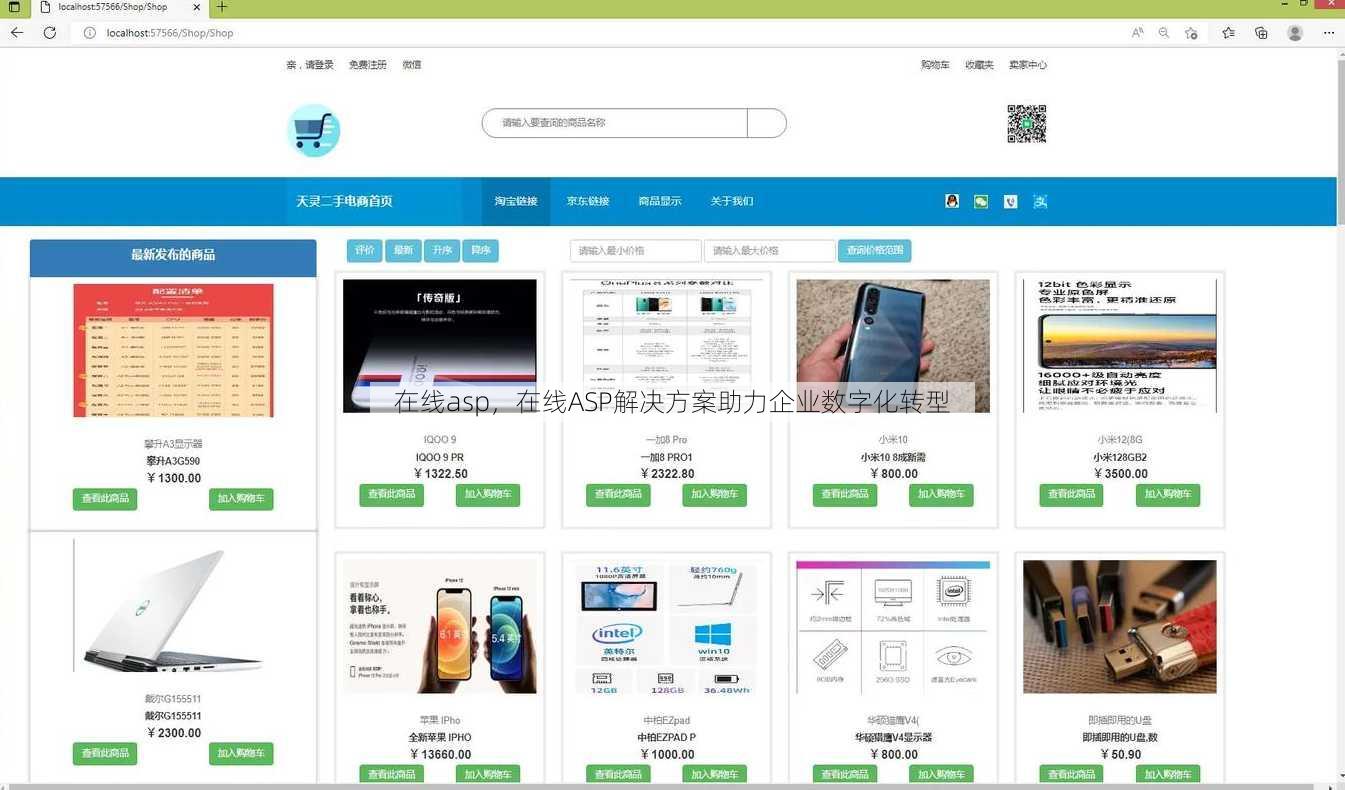Image resolution: width=1345 pixels, height=790 pixels.
Task: Click the 免费注册 register link
Action: tap(368, 65)
